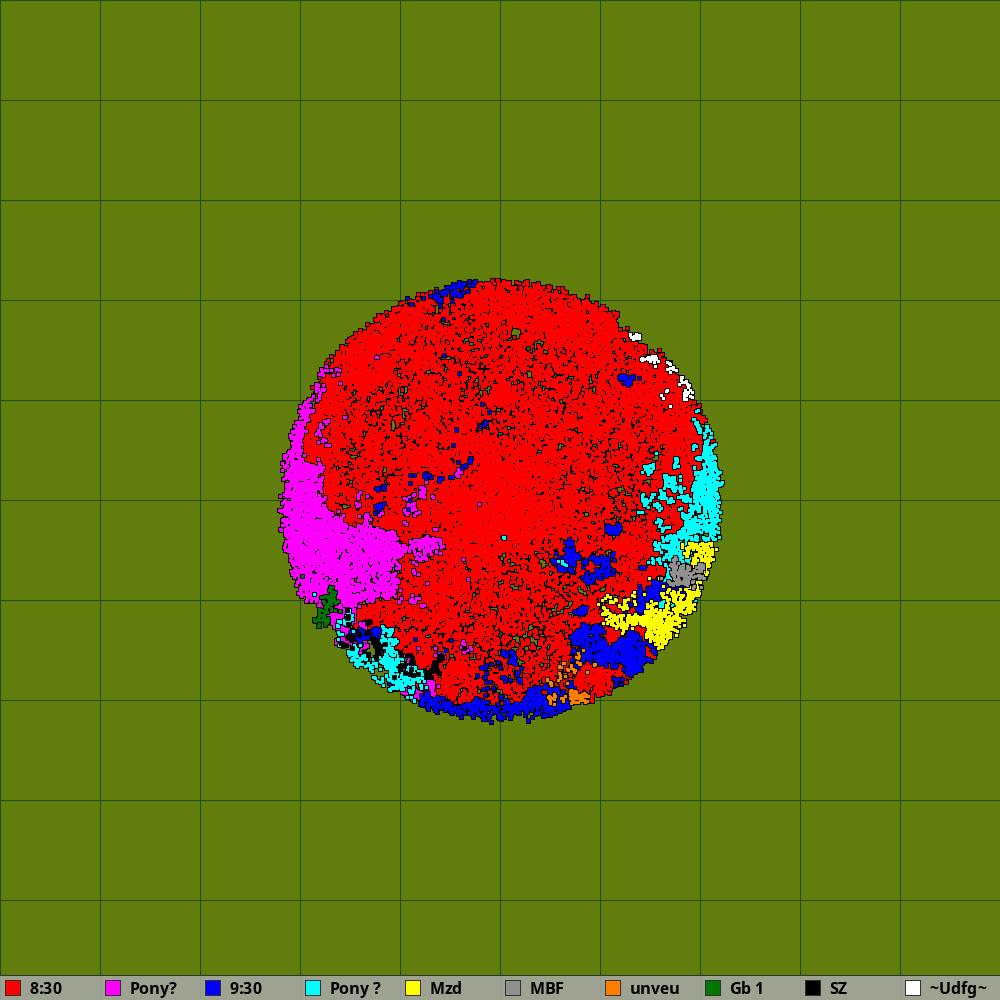
Task: Select the 'Gb 1' legend label
Action: pyautogui.click(x=747, y=988)
